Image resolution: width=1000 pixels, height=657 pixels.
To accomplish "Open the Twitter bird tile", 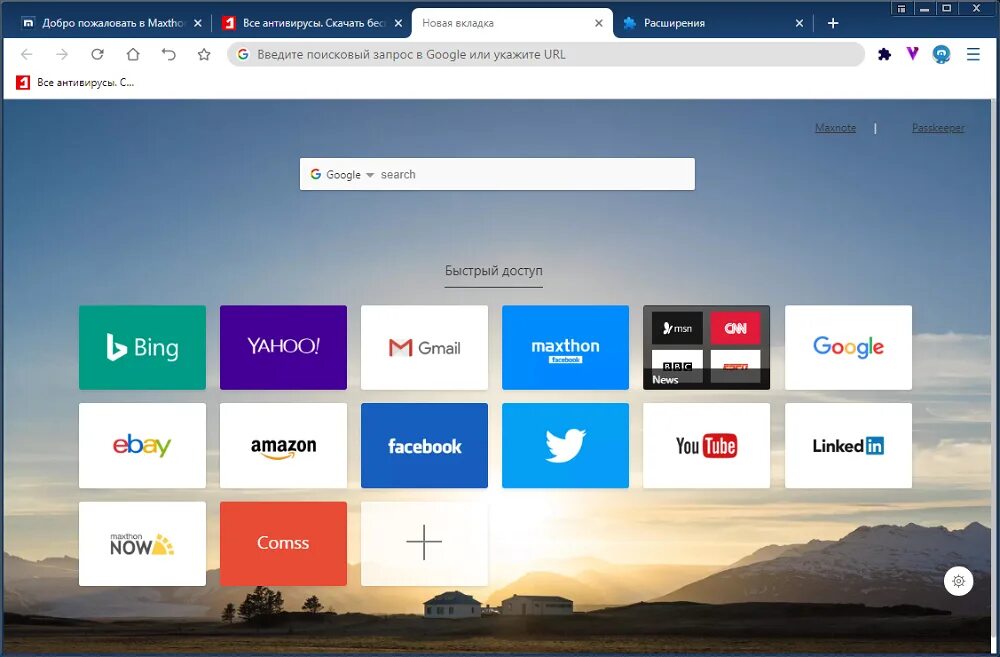I will click(x=565, y=445).
